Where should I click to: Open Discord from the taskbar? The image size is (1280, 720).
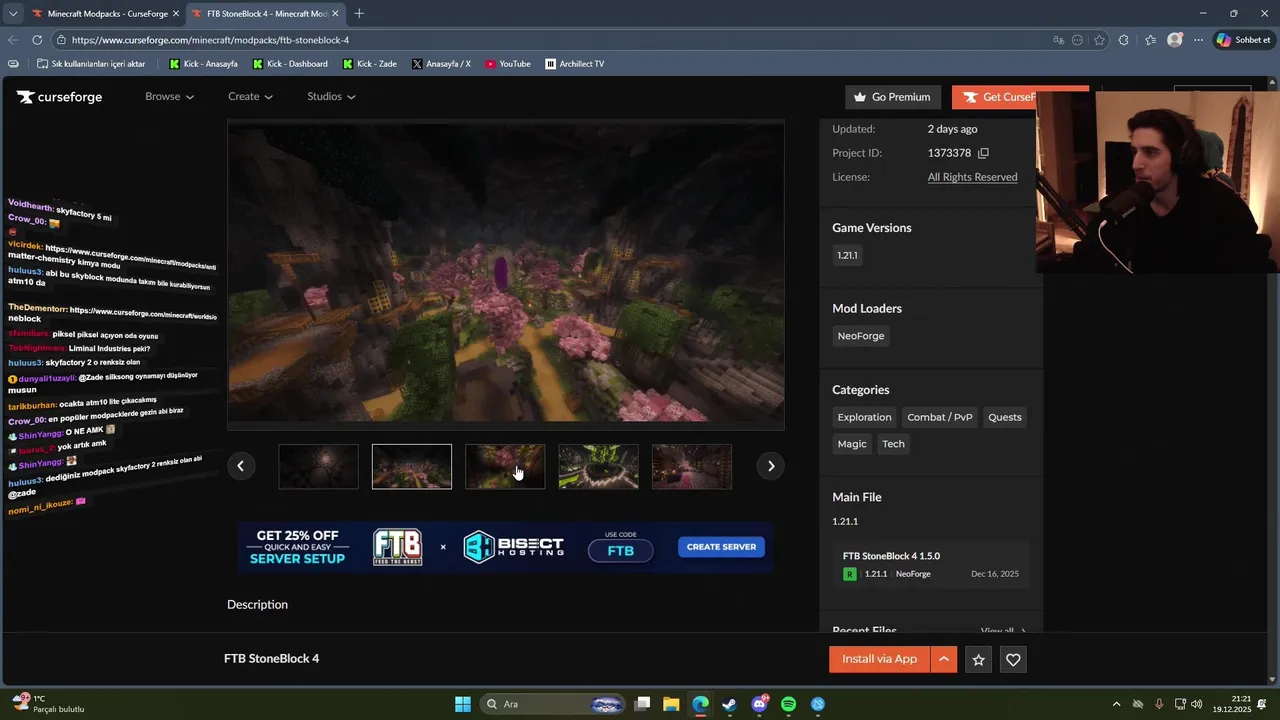[x=759, y=704]
